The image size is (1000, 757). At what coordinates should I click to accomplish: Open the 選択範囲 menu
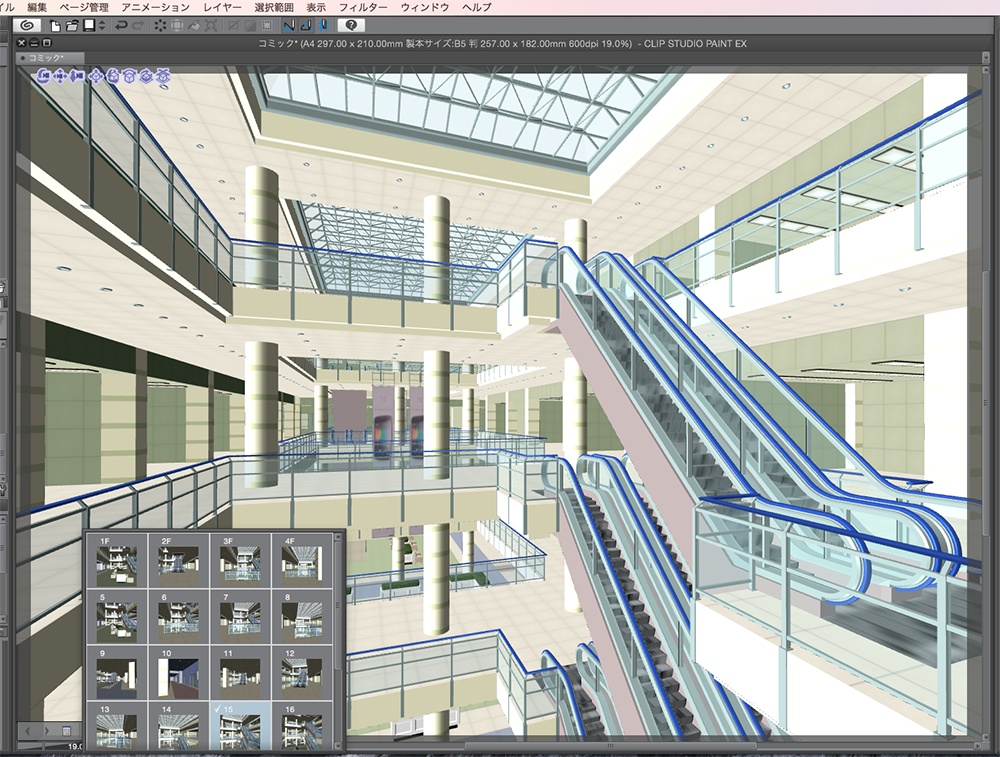[274, 7]
